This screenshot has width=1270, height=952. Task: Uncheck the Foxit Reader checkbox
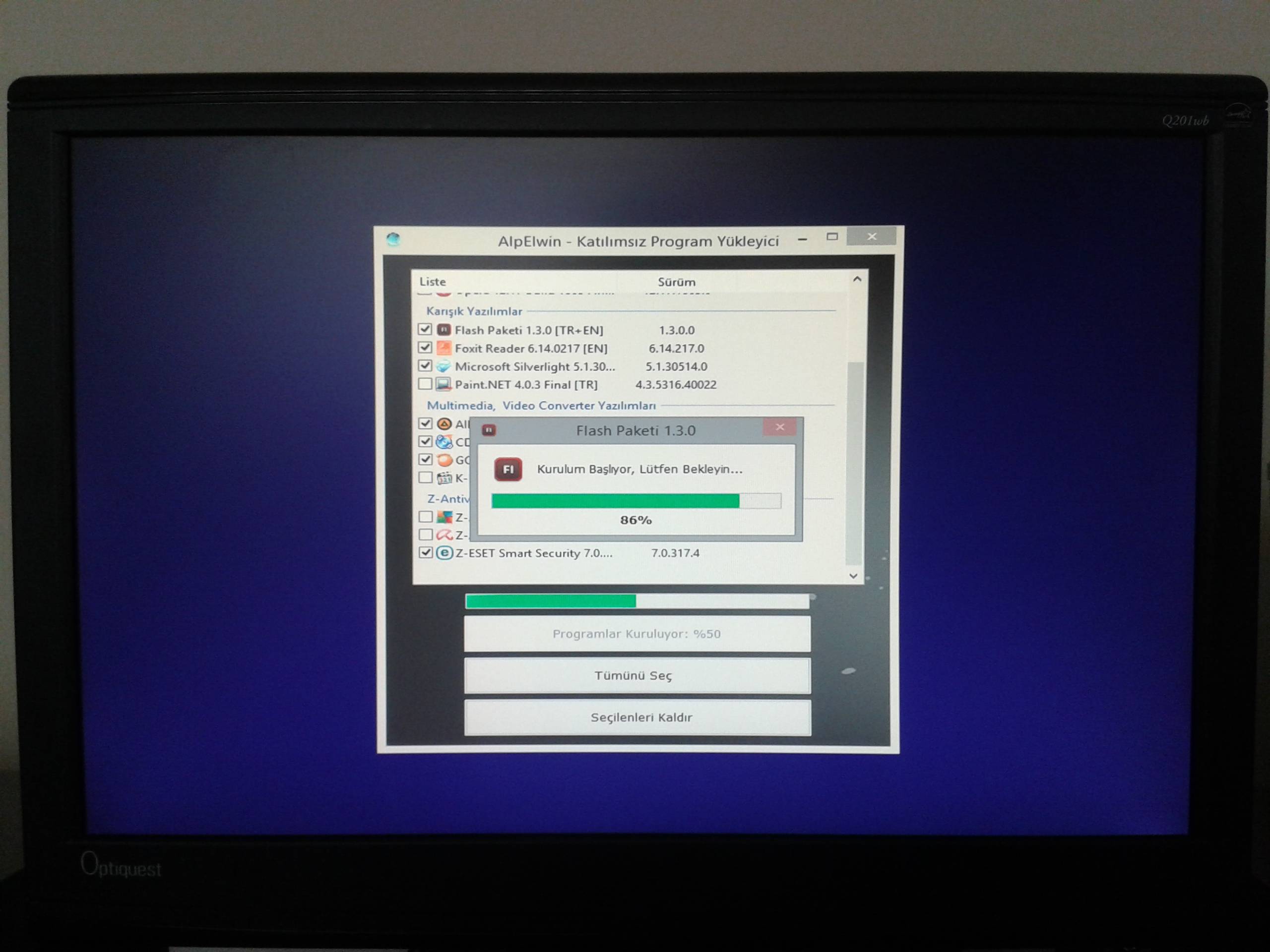[x=425, y=348]
